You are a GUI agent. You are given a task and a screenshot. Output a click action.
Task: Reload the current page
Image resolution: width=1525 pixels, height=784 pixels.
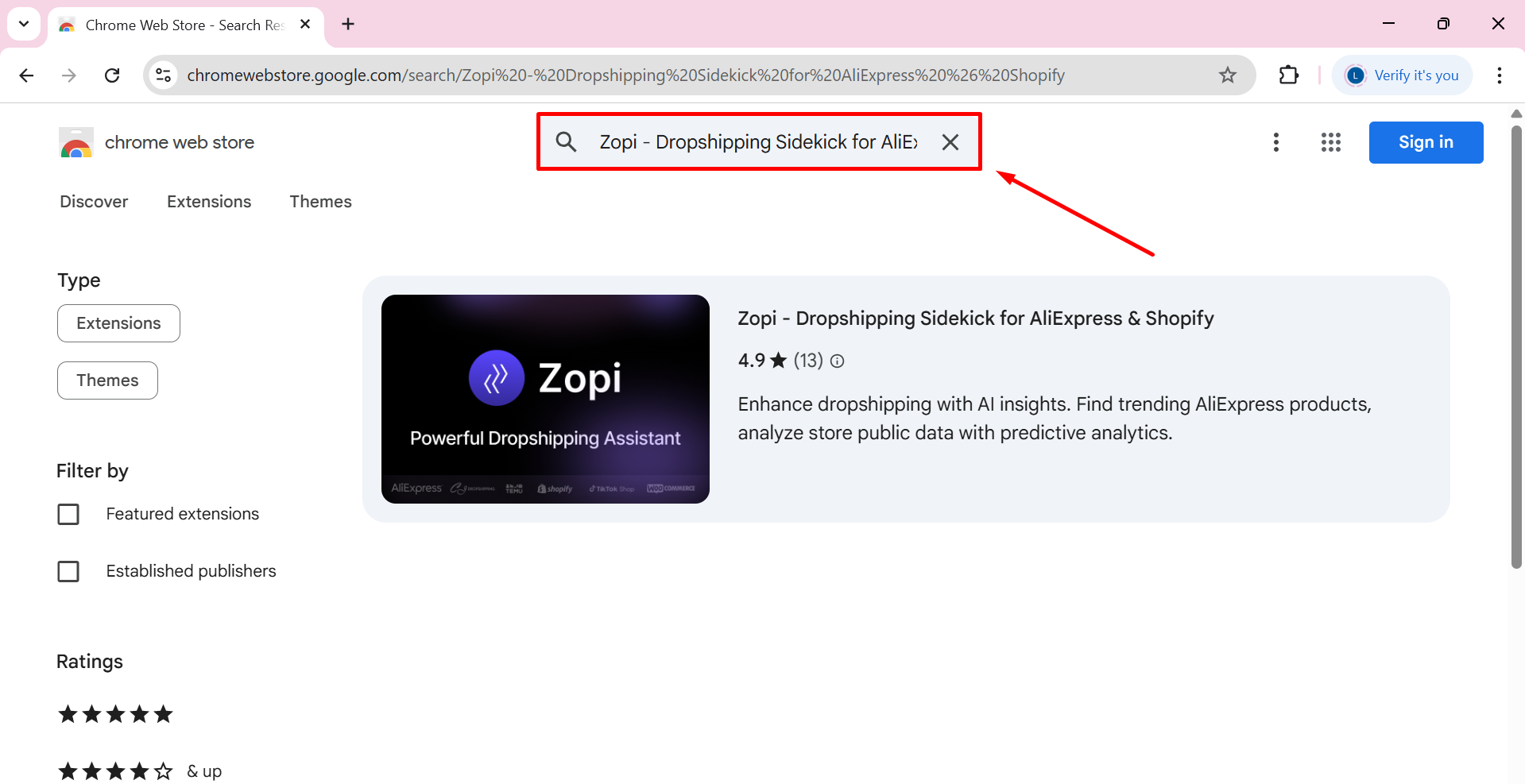point(112,75)
